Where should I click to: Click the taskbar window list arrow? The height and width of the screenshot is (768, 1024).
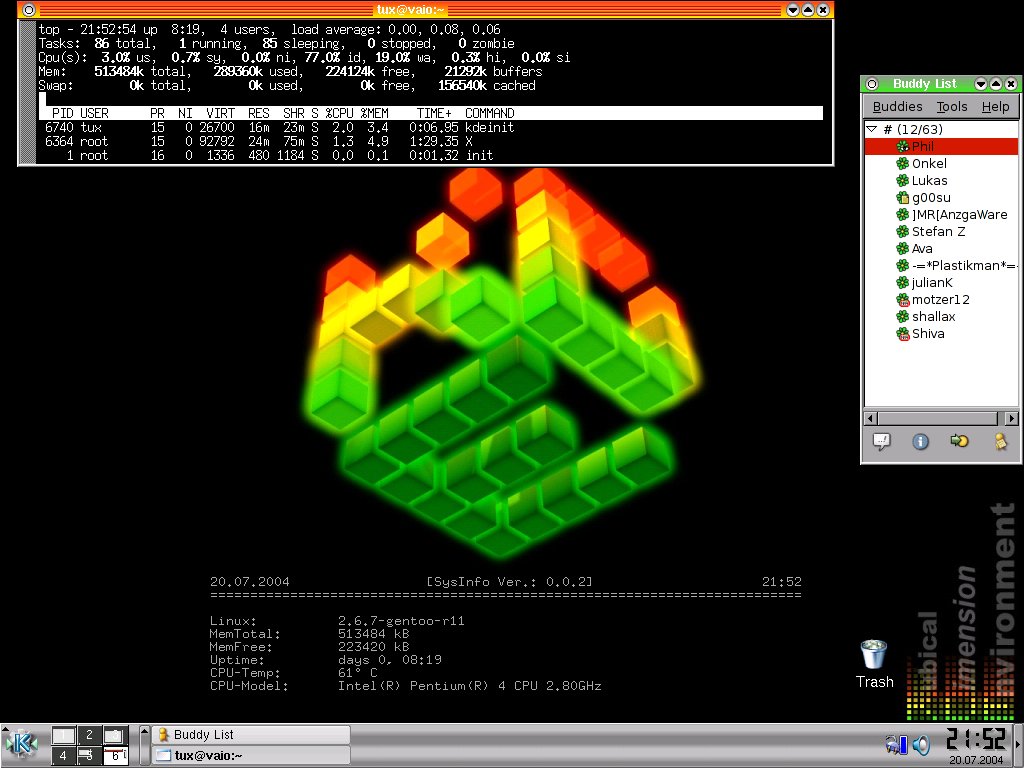(144, 745)
